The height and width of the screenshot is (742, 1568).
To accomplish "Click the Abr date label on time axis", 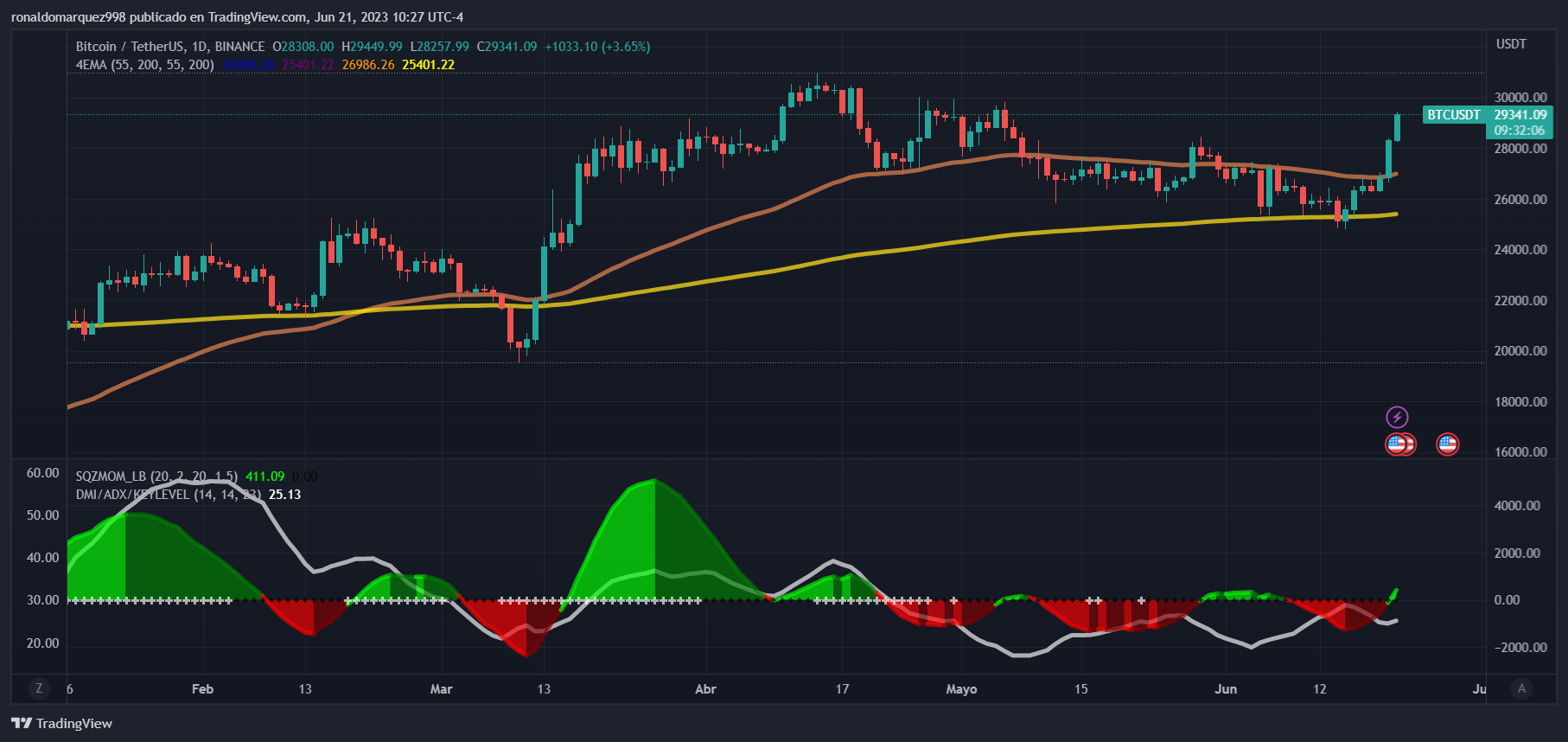I will [x=705, y=689].
